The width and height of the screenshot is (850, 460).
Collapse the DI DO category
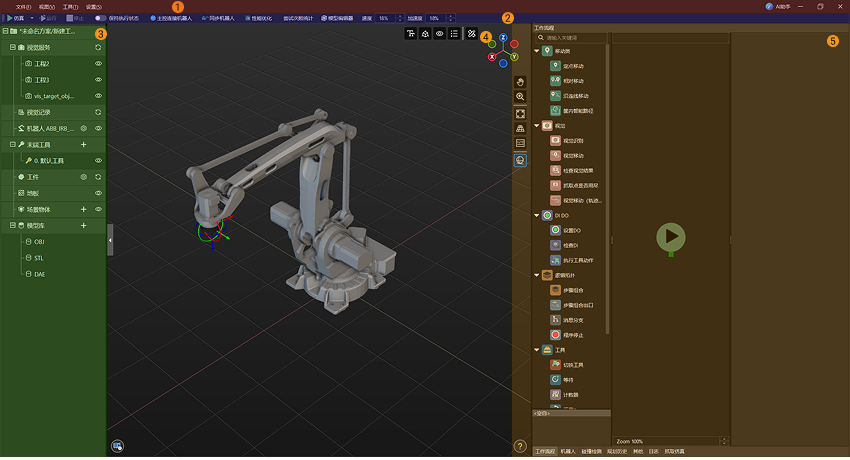click(537, 215)
